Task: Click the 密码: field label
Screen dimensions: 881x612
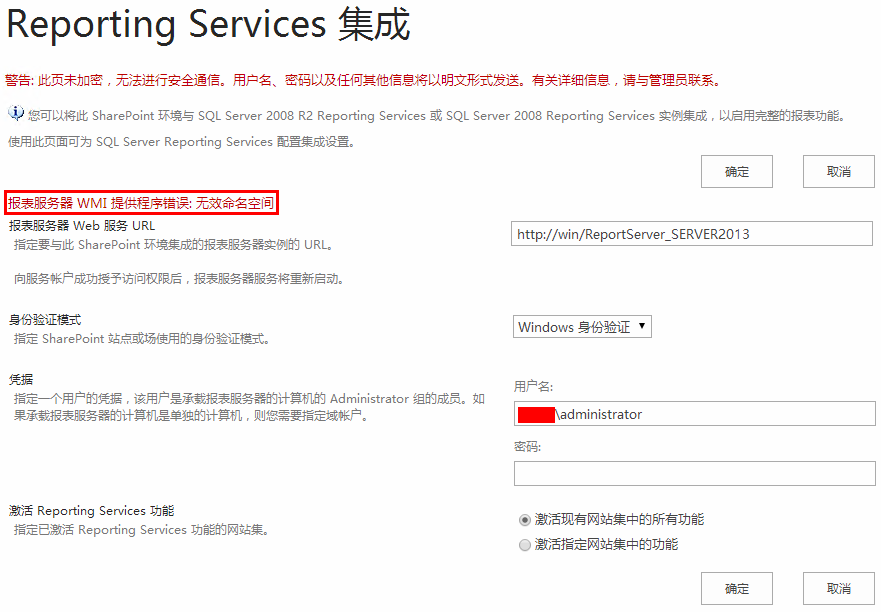Action: coord(528,447)
